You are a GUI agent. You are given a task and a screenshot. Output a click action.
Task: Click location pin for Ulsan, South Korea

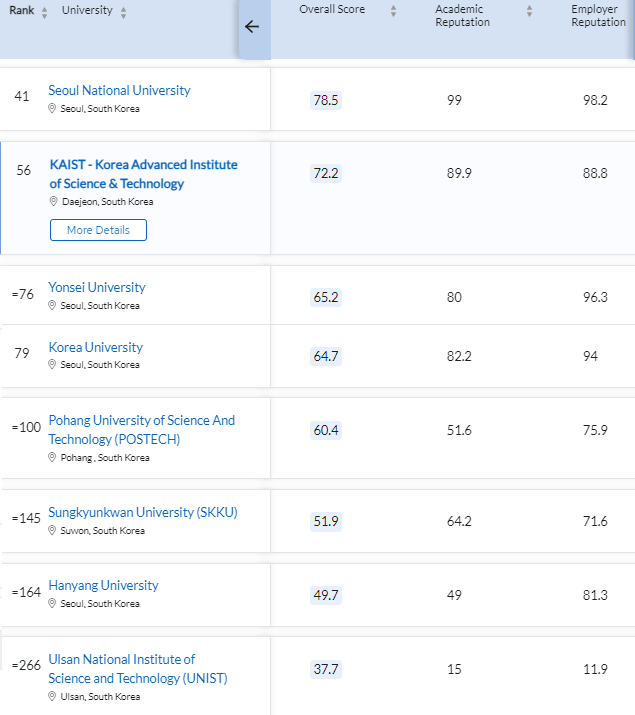[x=52, y=696]
